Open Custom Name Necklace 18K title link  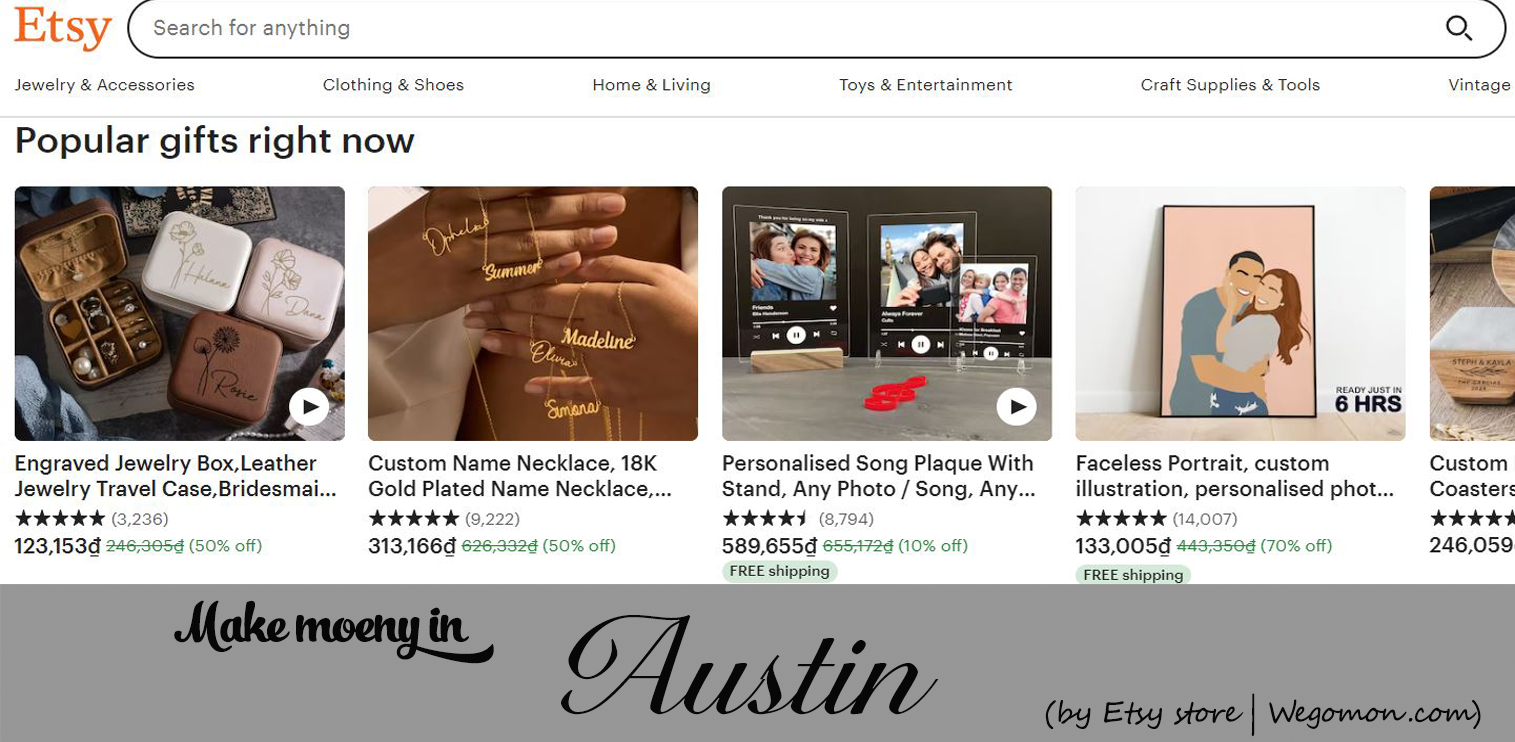click(520, 476)
